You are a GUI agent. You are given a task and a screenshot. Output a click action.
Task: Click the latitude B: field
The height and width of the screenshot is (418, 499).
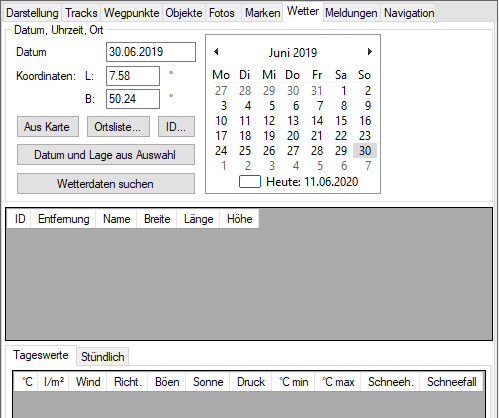click(x=133, y=99)
